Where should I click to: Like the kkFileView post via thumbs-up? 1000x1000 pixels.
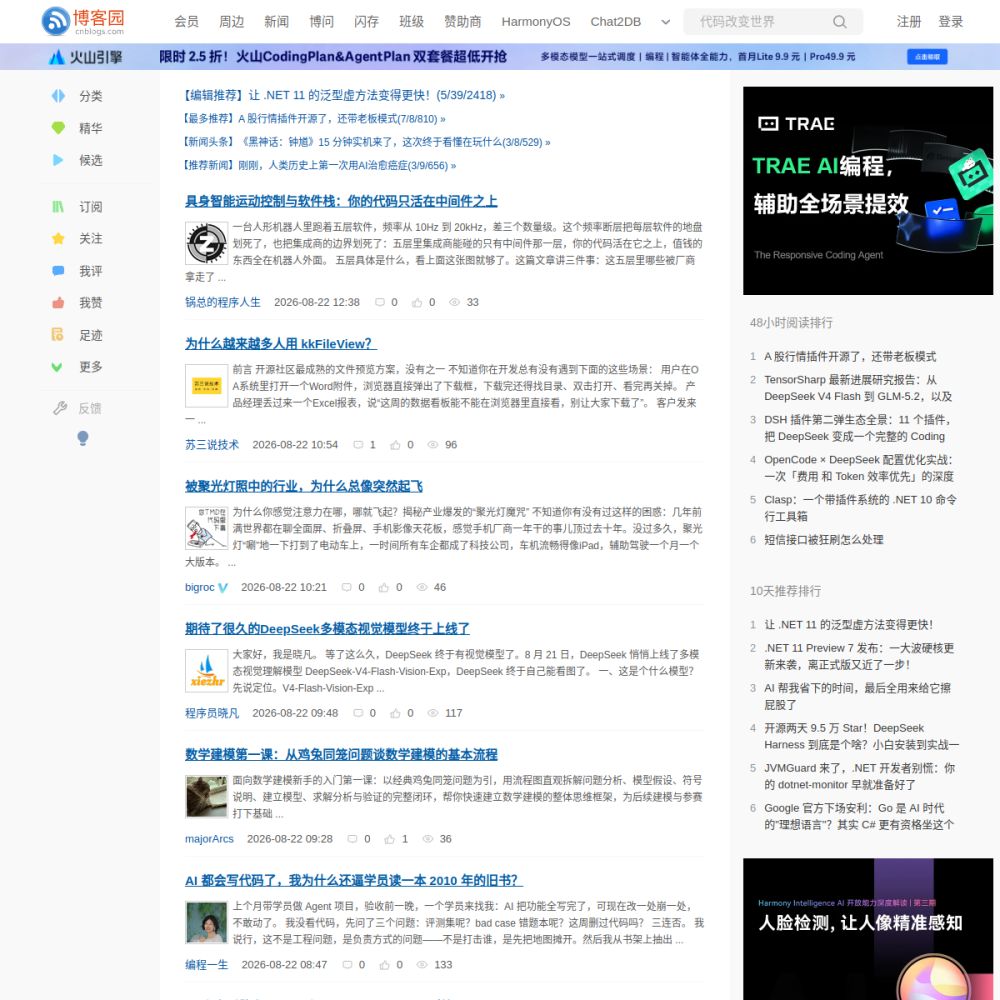[395, 445]
